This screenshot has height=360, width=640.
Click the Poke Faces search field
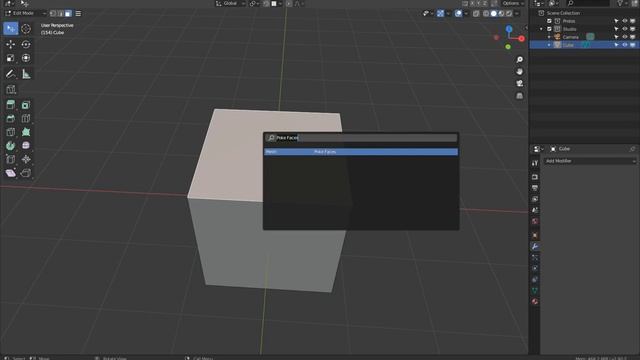pos(361,138)
